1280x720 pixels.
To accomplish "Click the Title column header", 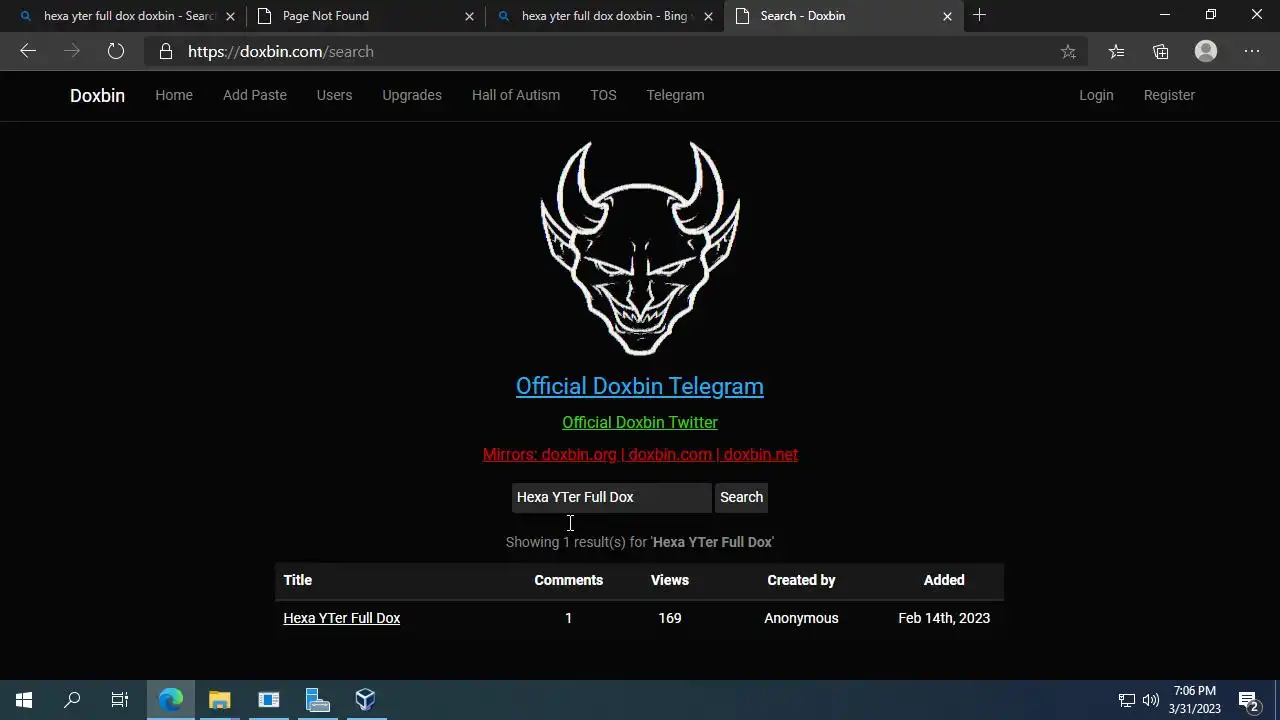I will coord(298,580).
